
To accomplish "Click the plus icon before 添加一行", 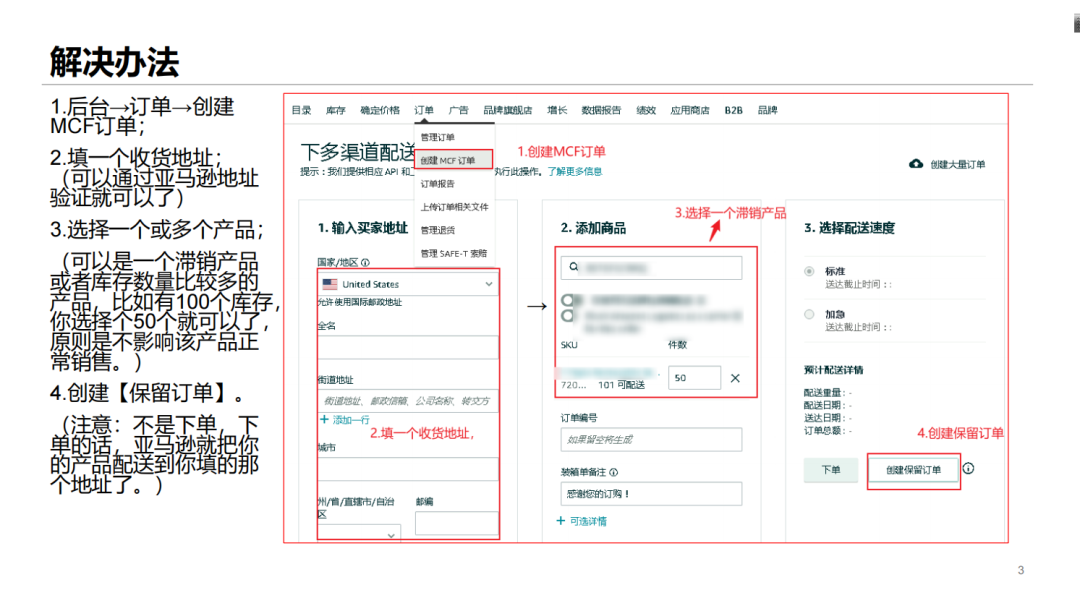I will click(324, 420).
